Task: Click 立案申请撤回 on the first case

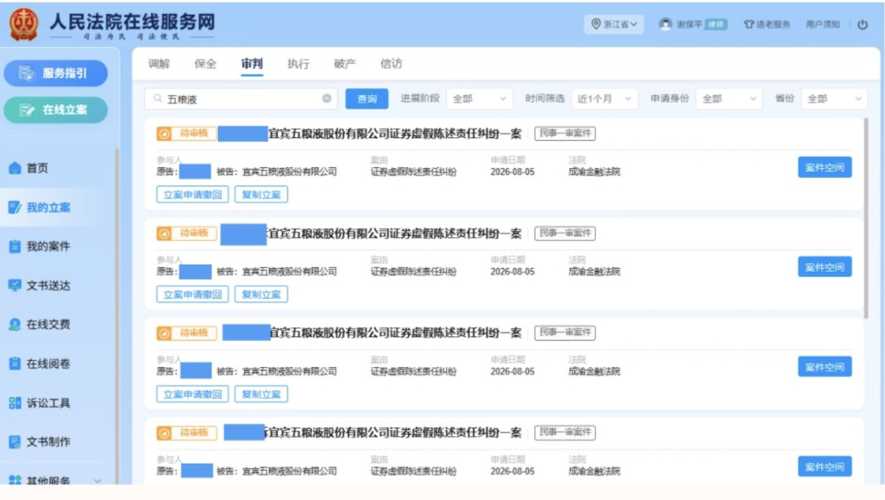Action: pos(192,195)
